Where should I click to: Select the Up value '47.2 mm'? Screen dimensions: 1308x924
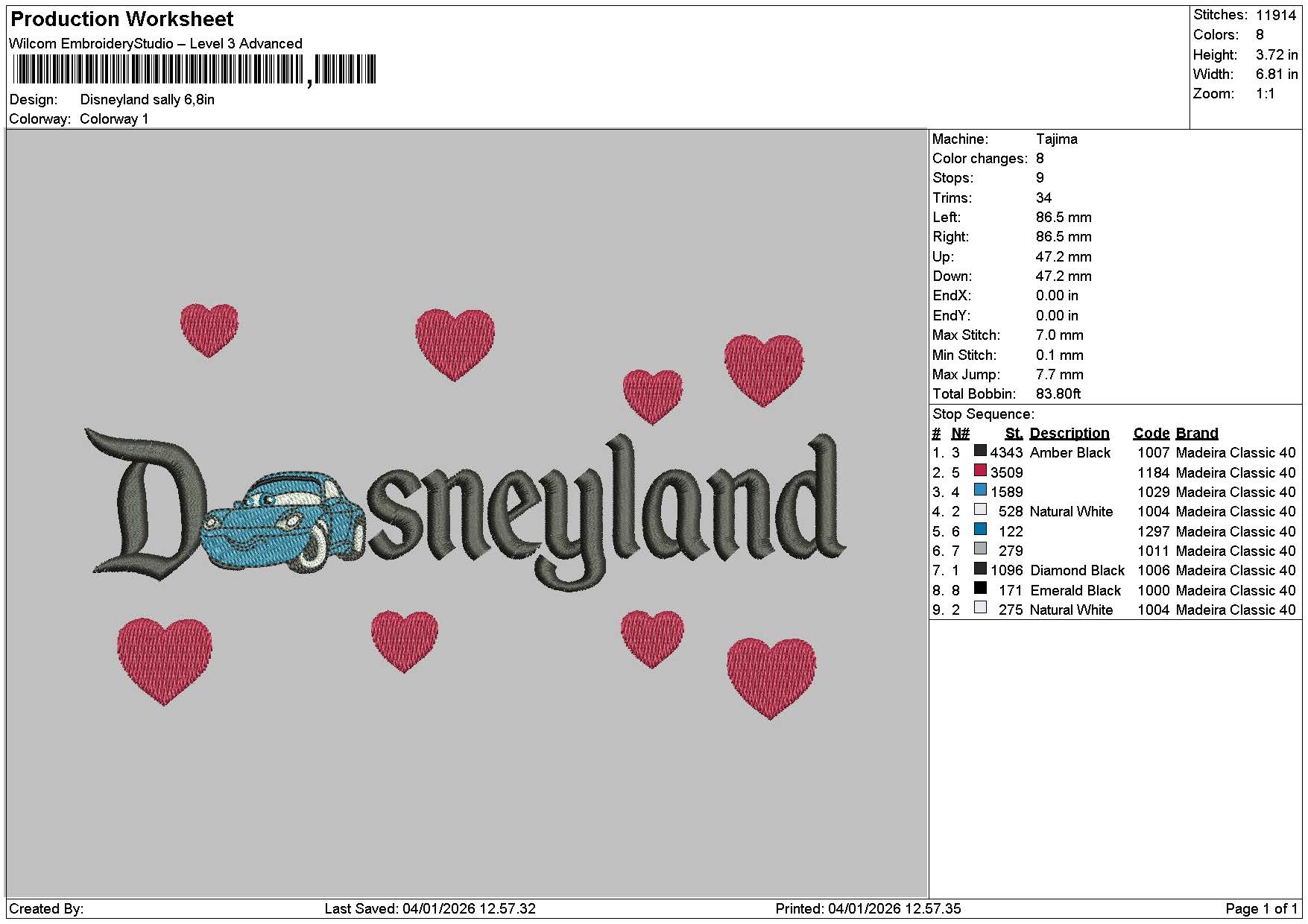point(1064,257)
